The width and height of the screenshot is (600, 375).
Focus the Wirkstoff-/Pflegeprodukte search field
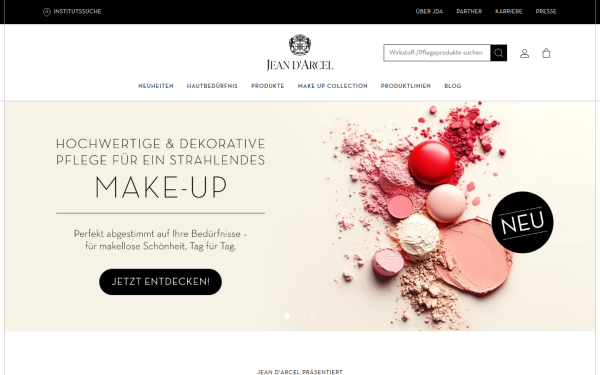(x=437, y=53)
